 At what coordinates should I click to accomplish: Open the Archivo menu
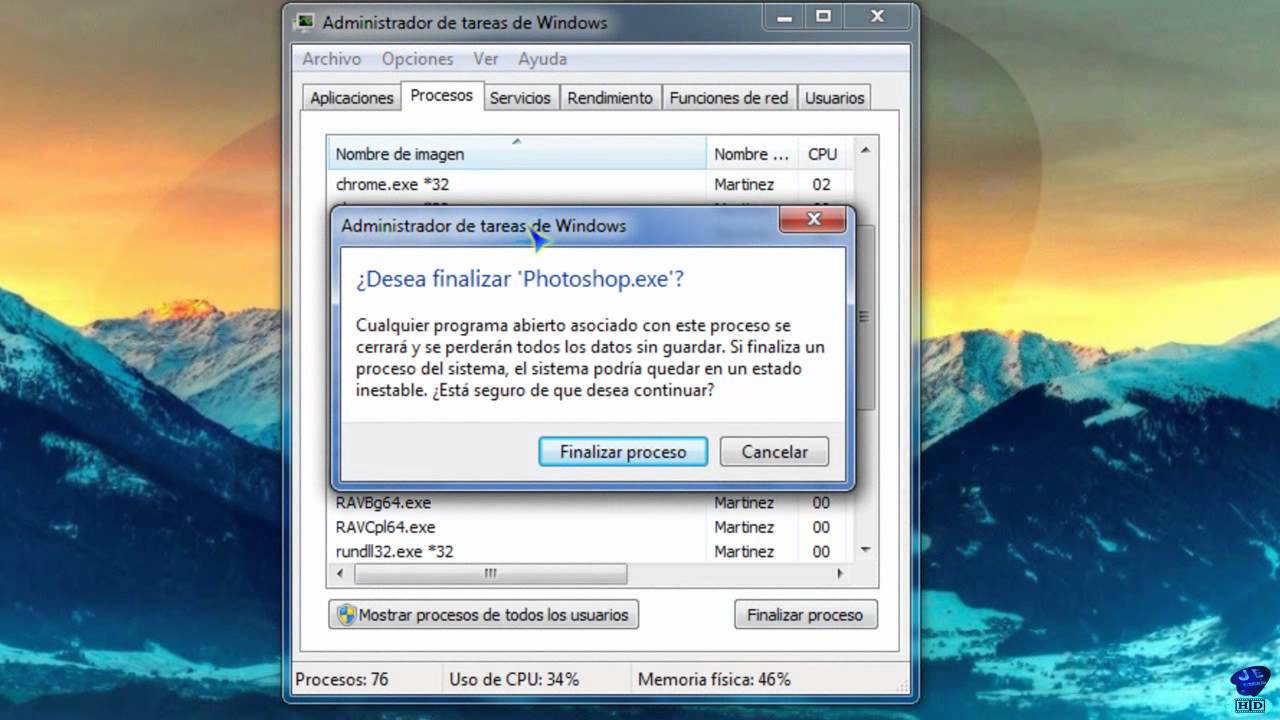332,59
